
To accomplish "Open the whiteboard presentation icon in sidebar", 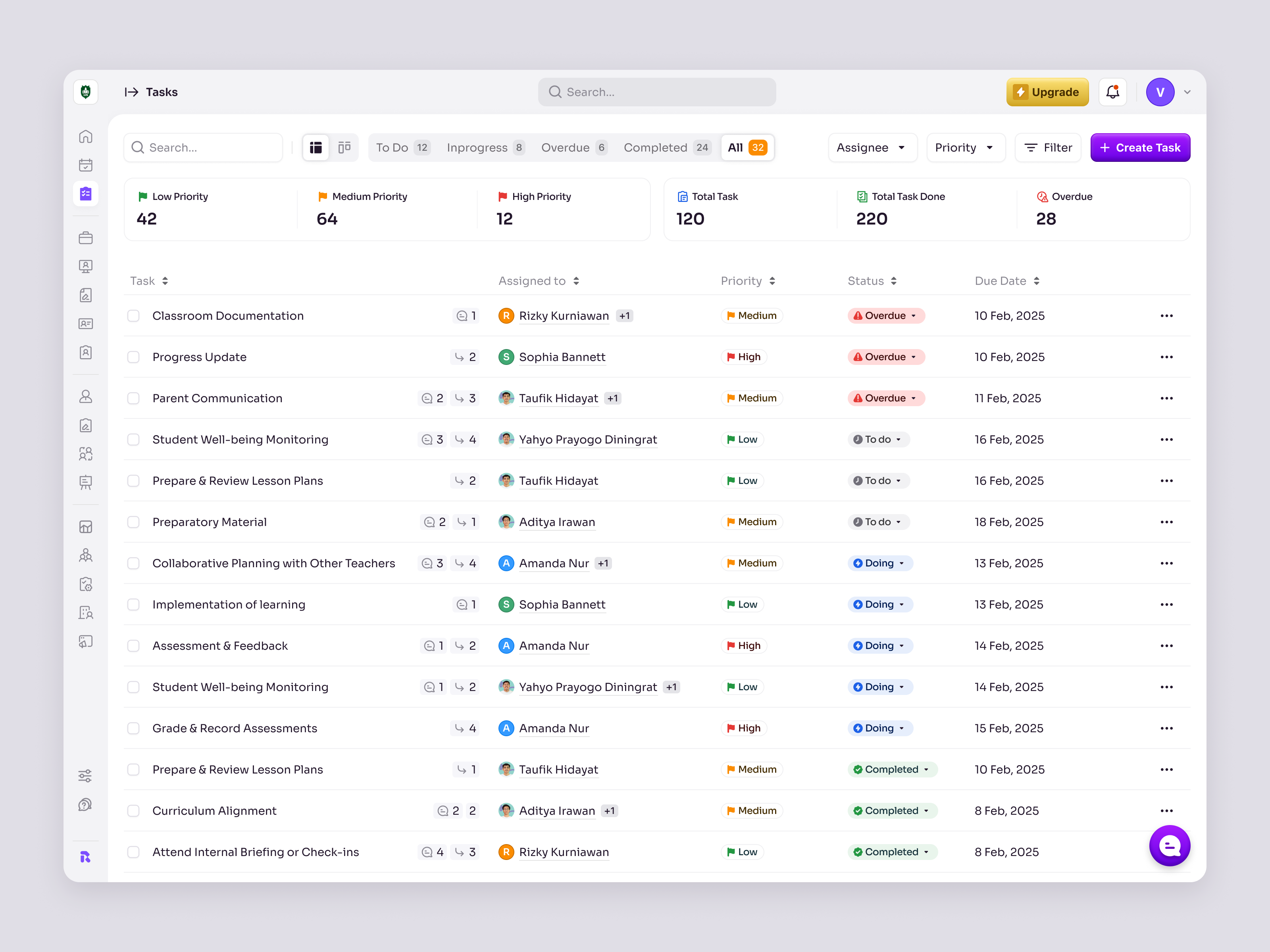I will (86, 482).
